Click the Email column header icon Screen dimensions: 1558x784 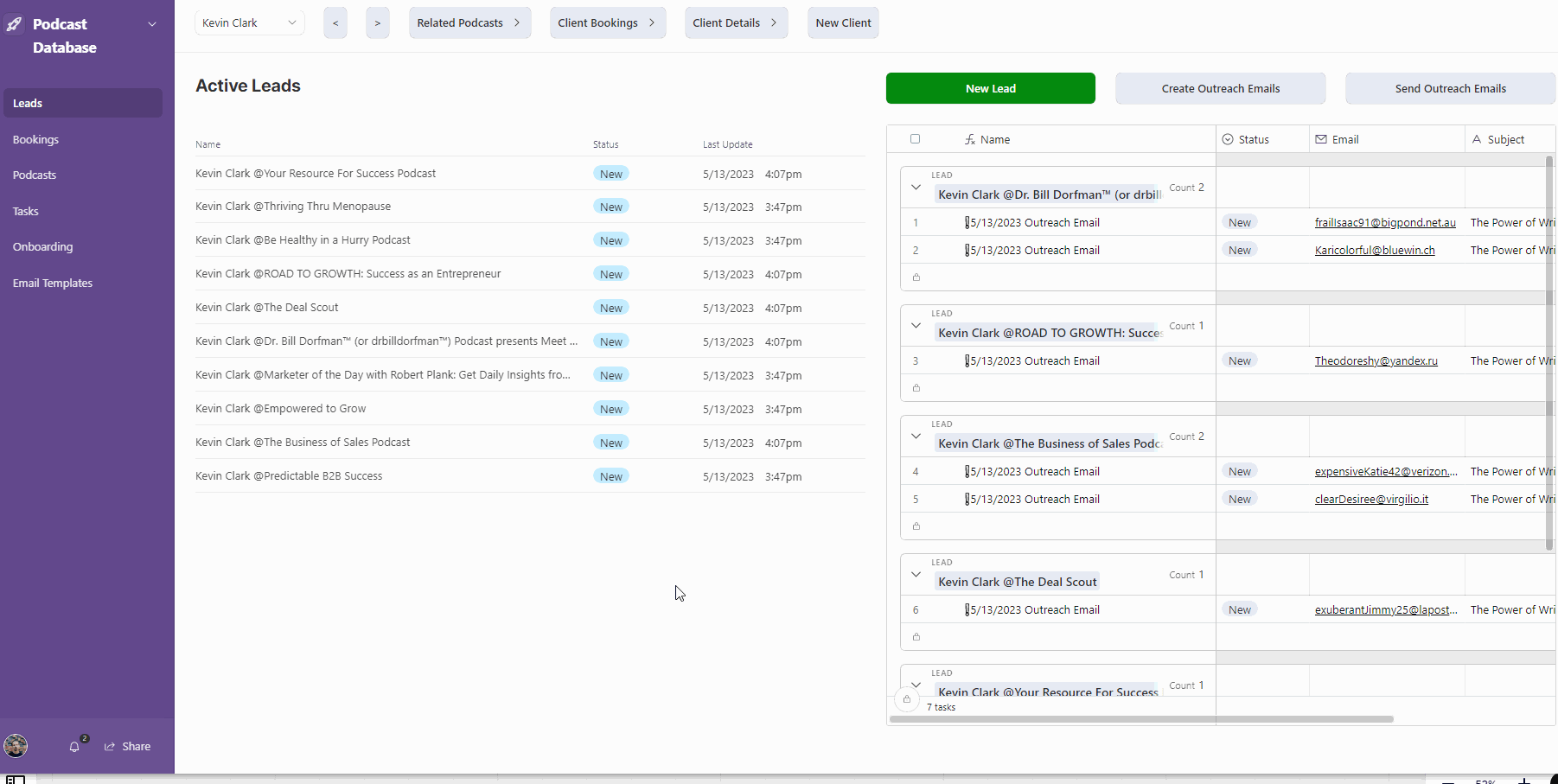[x=1321, y=139]
